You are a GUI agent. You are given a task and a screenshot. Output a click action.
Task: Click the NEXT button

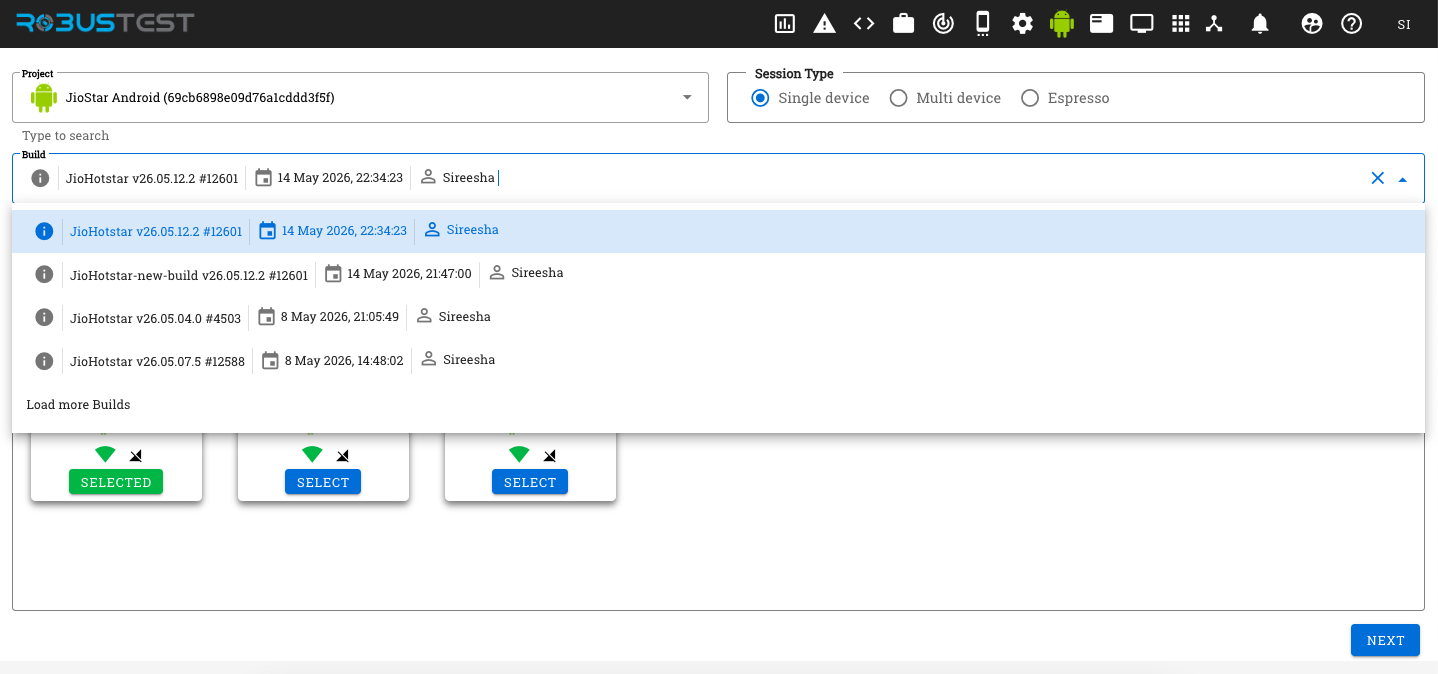click(1385, 640)
